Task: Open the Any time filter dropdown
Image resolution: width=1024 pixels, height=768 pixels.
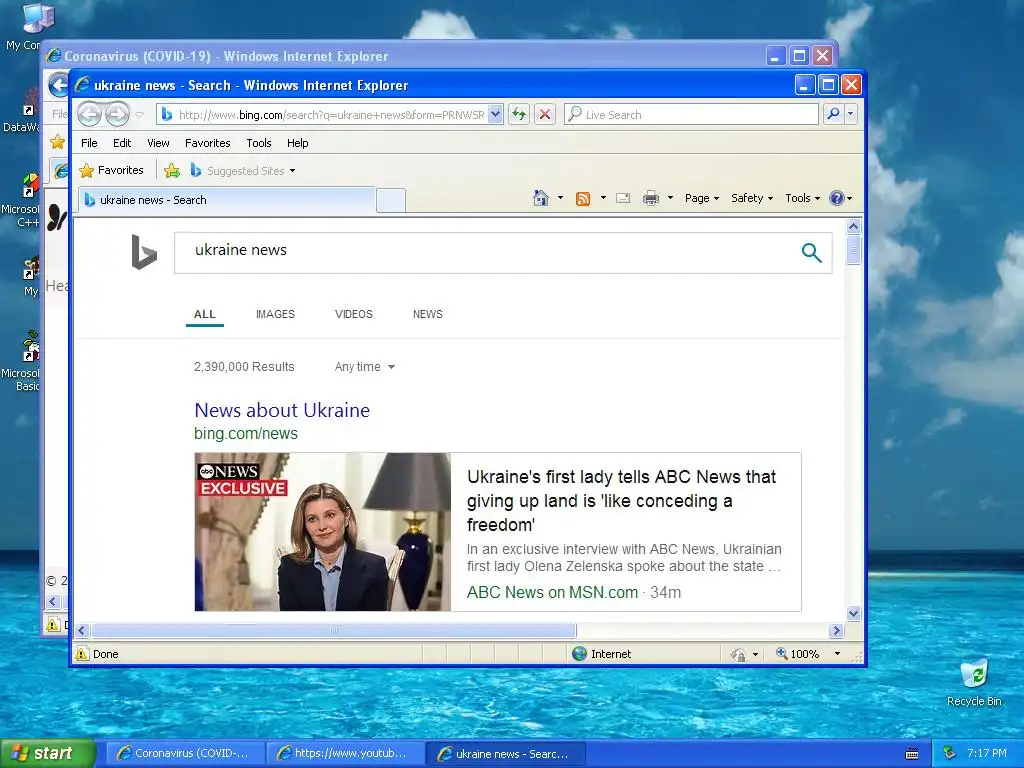Action: tap(364, 367)
